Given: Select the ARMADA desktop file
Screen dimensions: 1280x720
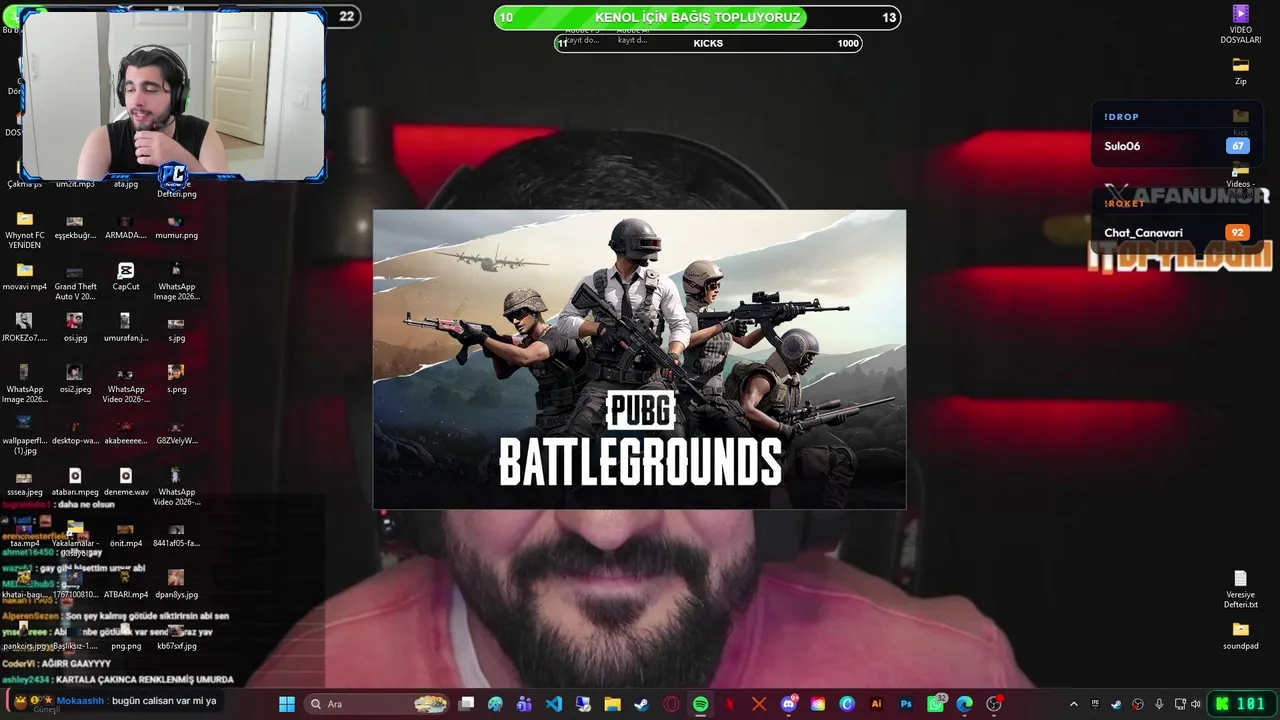Looking at the screenshot, I should [126, 226].
